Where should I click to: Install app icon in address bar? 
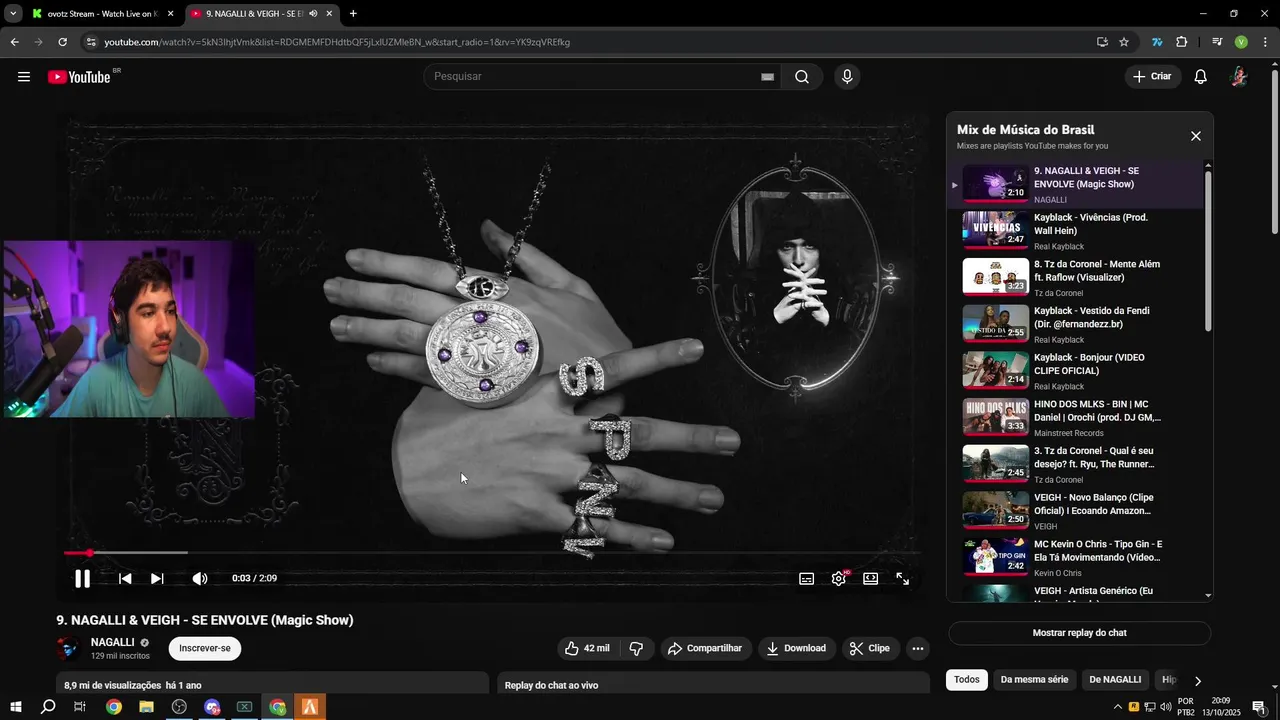(1102, 42)
